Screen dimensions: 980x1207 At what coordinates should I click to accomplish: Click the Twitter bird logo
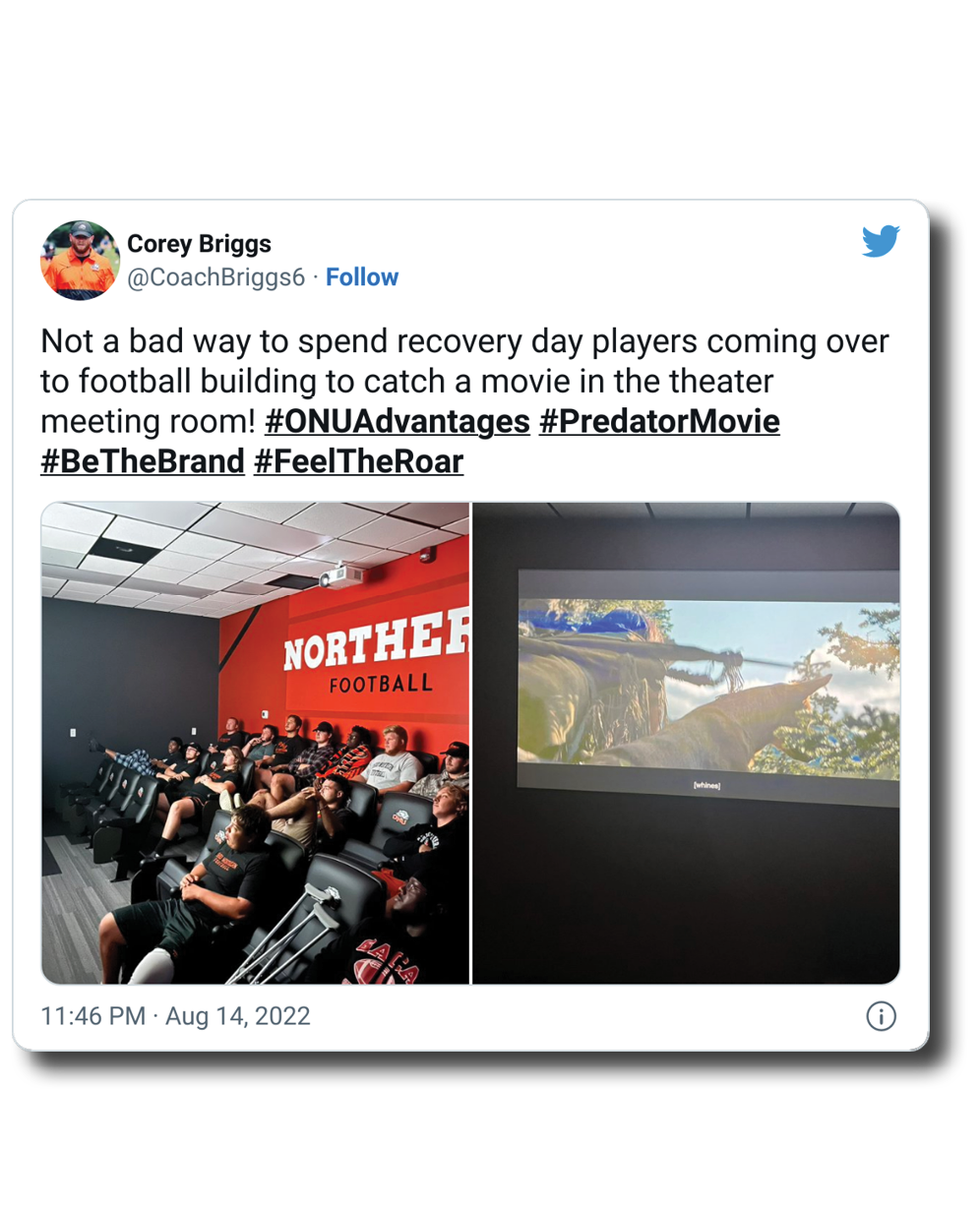coord(881,241)
